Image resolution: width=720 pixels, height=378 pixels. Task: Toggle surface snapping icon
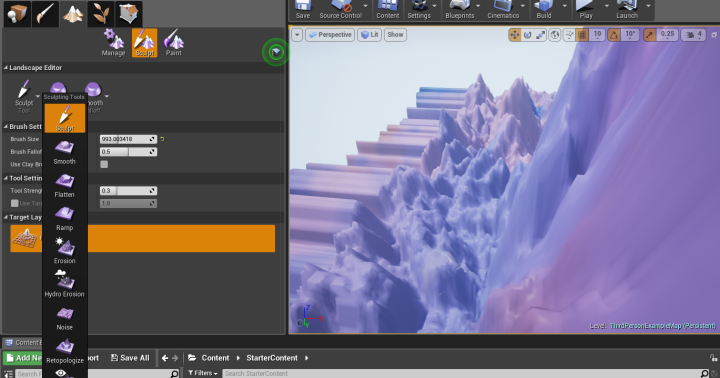569,35
